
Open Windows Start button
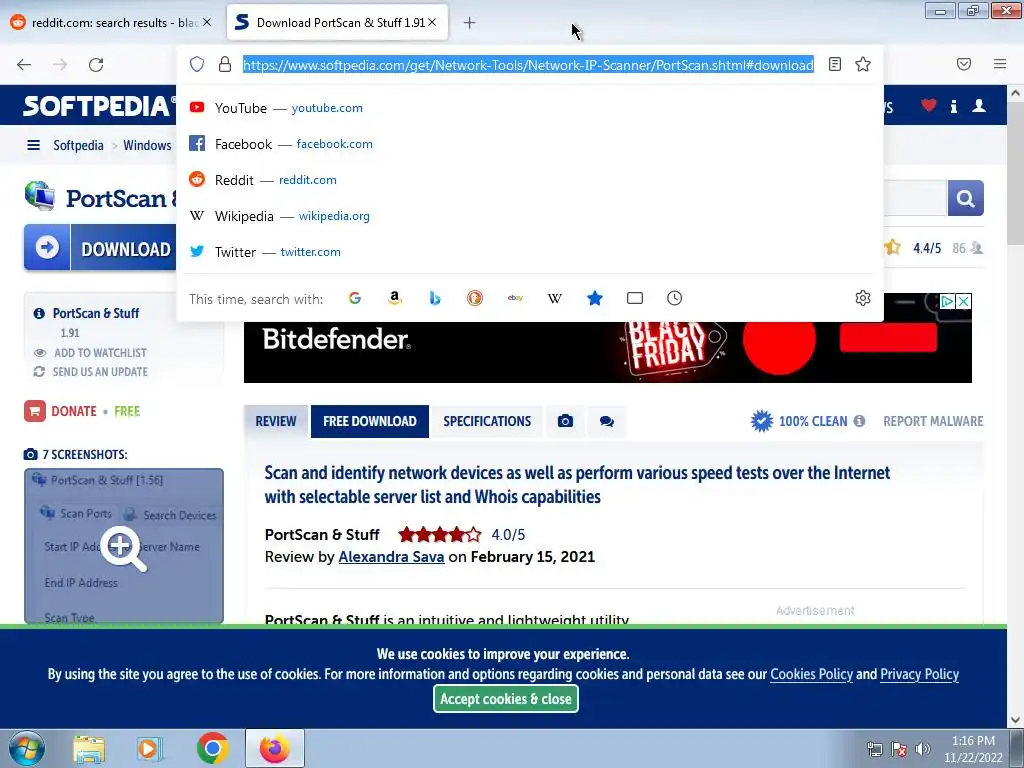tap(25, 748)
